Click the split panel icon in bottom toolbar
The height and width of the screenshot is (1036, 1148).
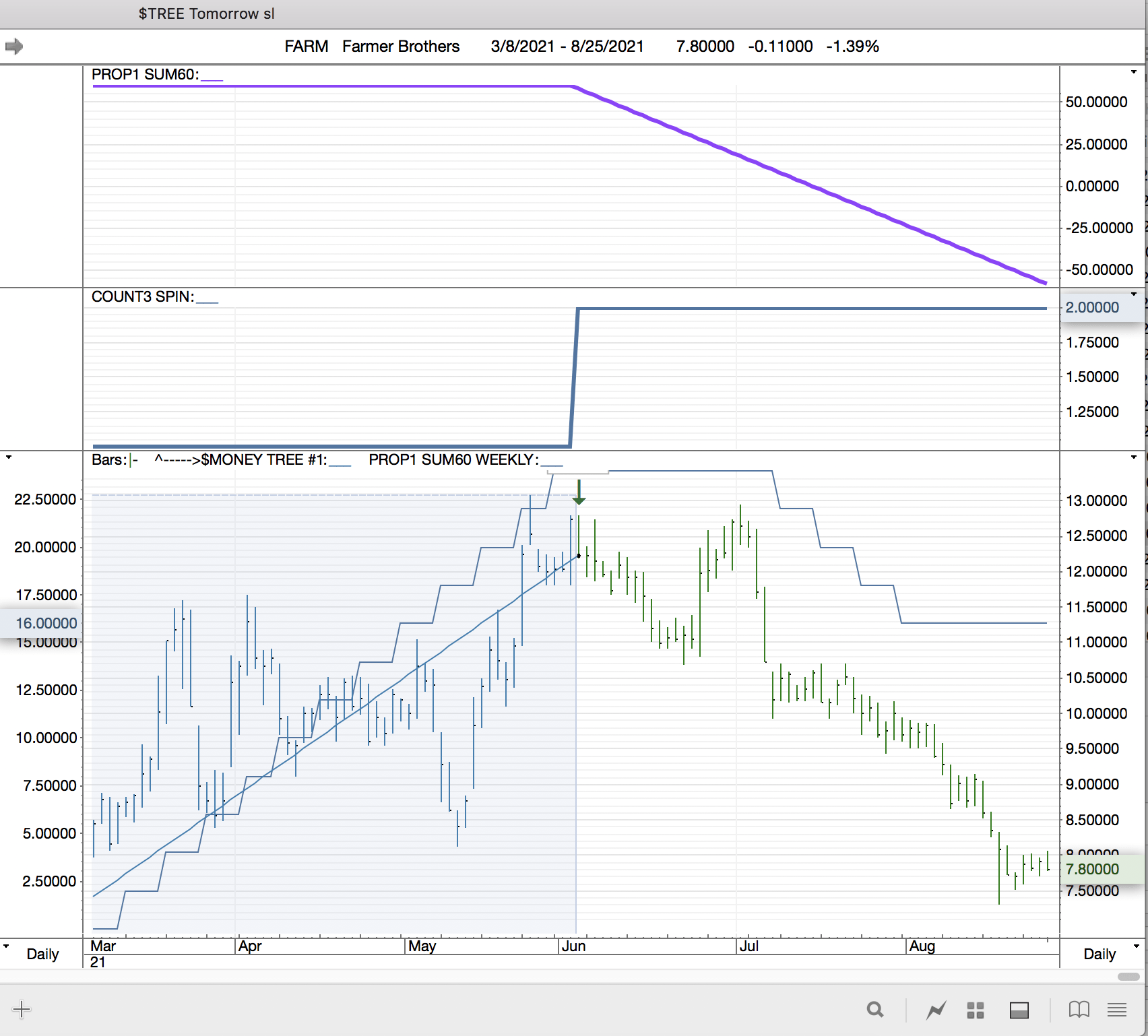click(1019, 1010)
